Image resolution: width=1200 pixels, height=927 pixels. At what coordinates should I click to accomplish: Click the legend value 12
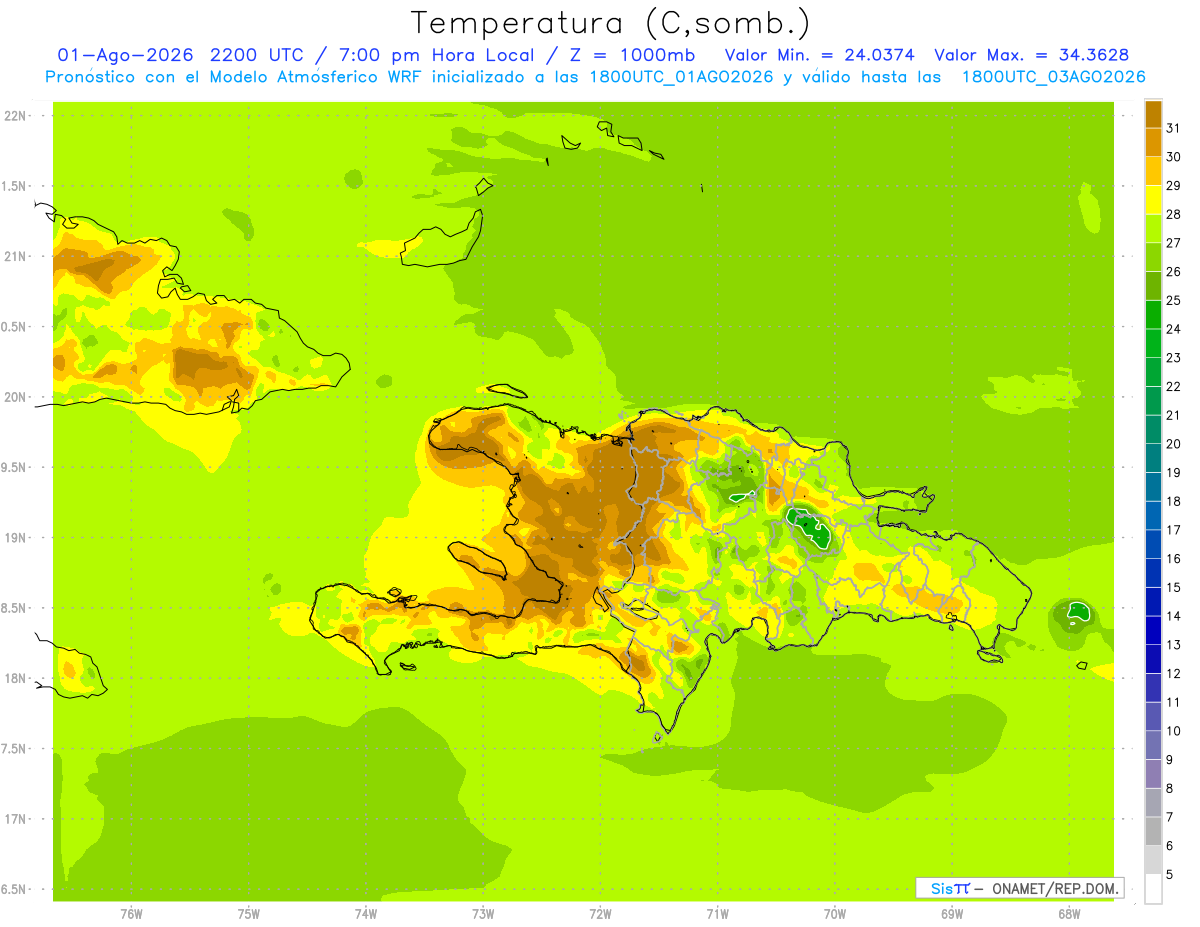point(1174,673)
